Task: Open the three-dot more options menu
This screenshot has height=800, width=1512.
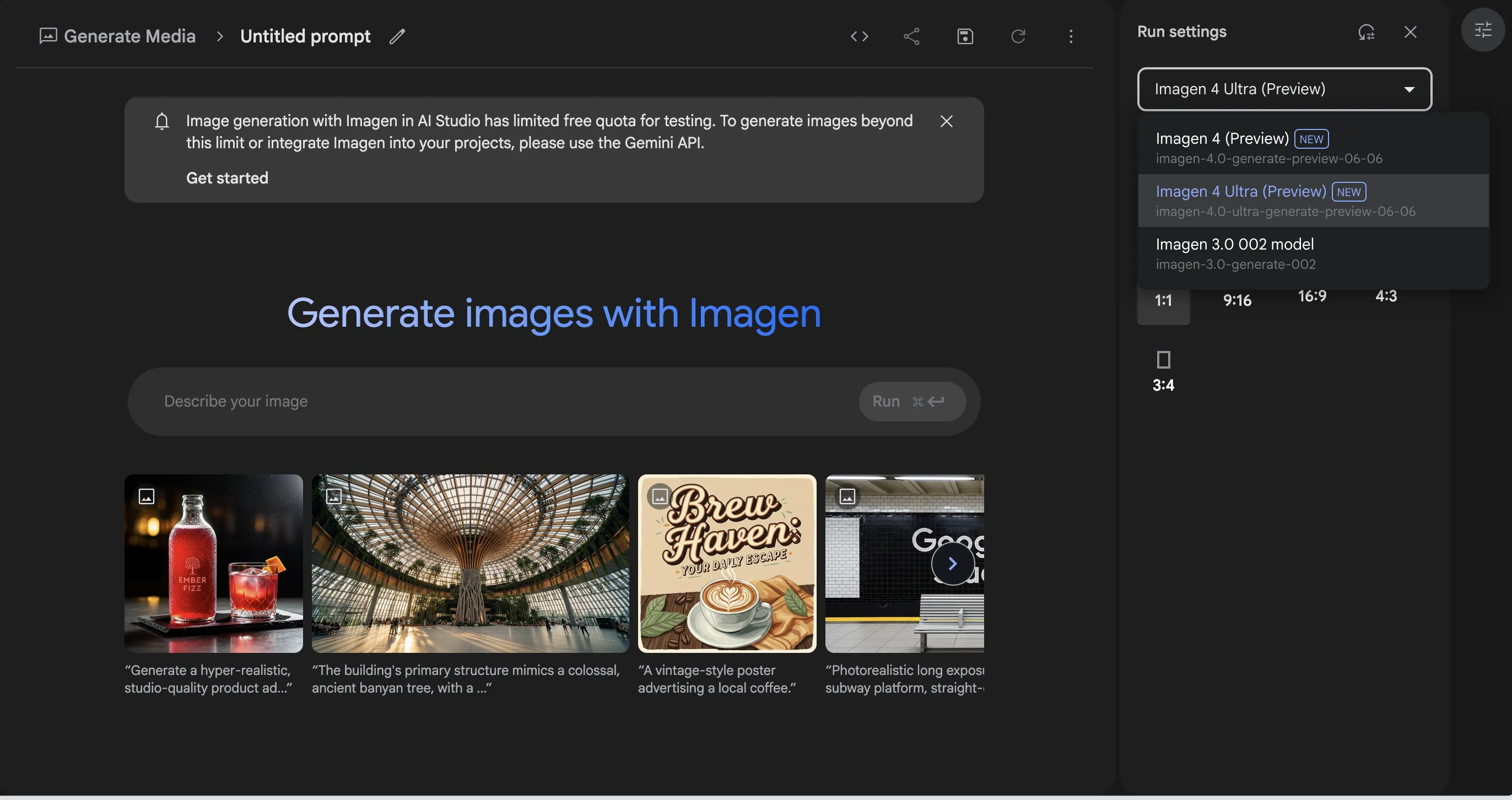Action: (1071, 36)
